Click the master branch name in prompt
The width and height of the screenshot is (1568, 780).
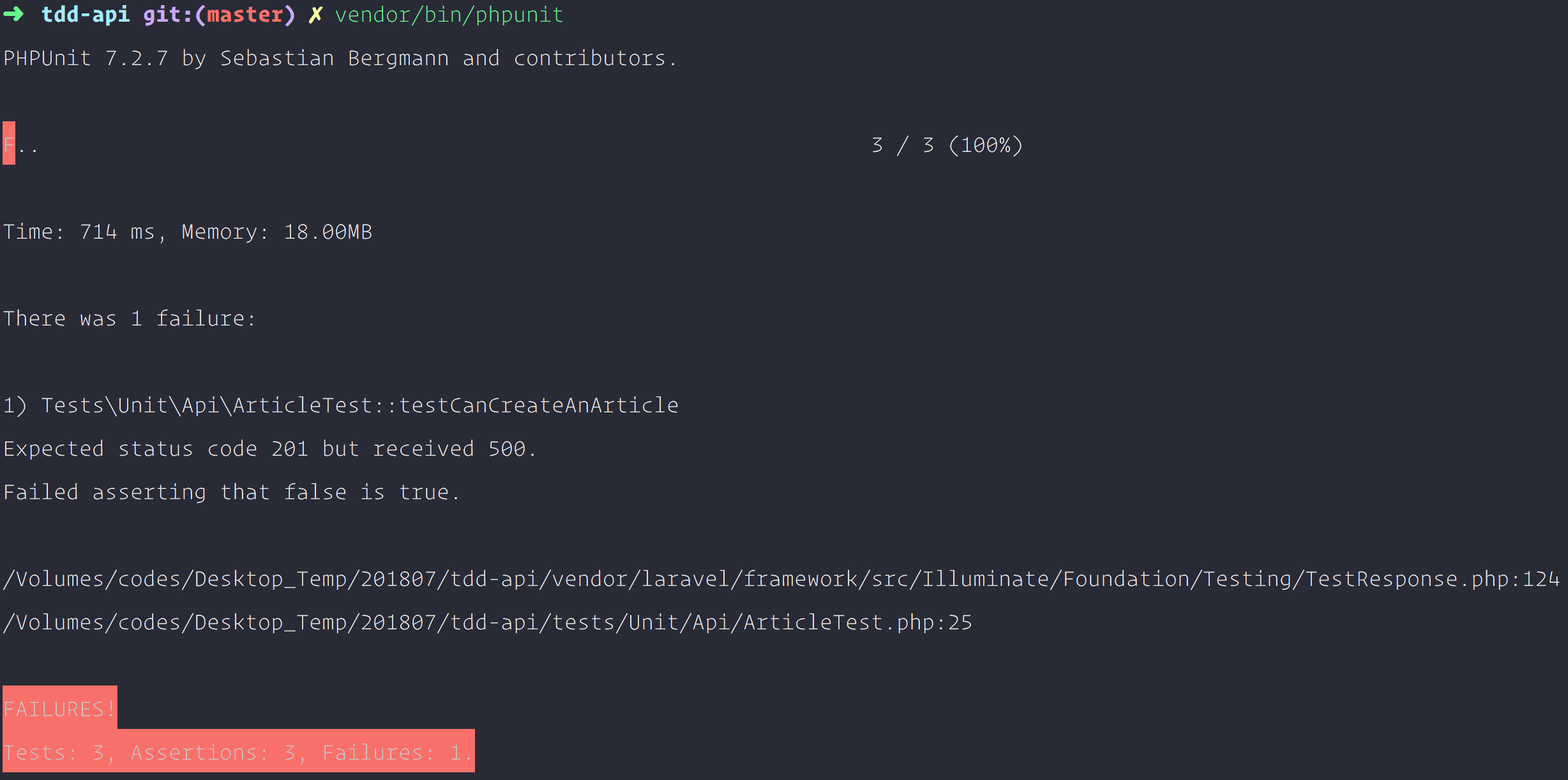click(x=245, y=15)
